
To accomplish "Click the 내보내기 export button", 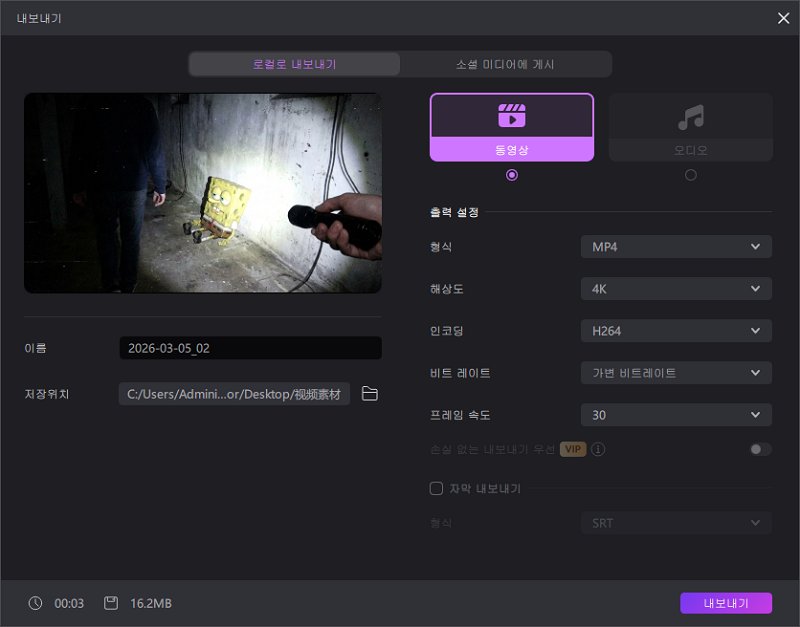I will tap(726, 603).
